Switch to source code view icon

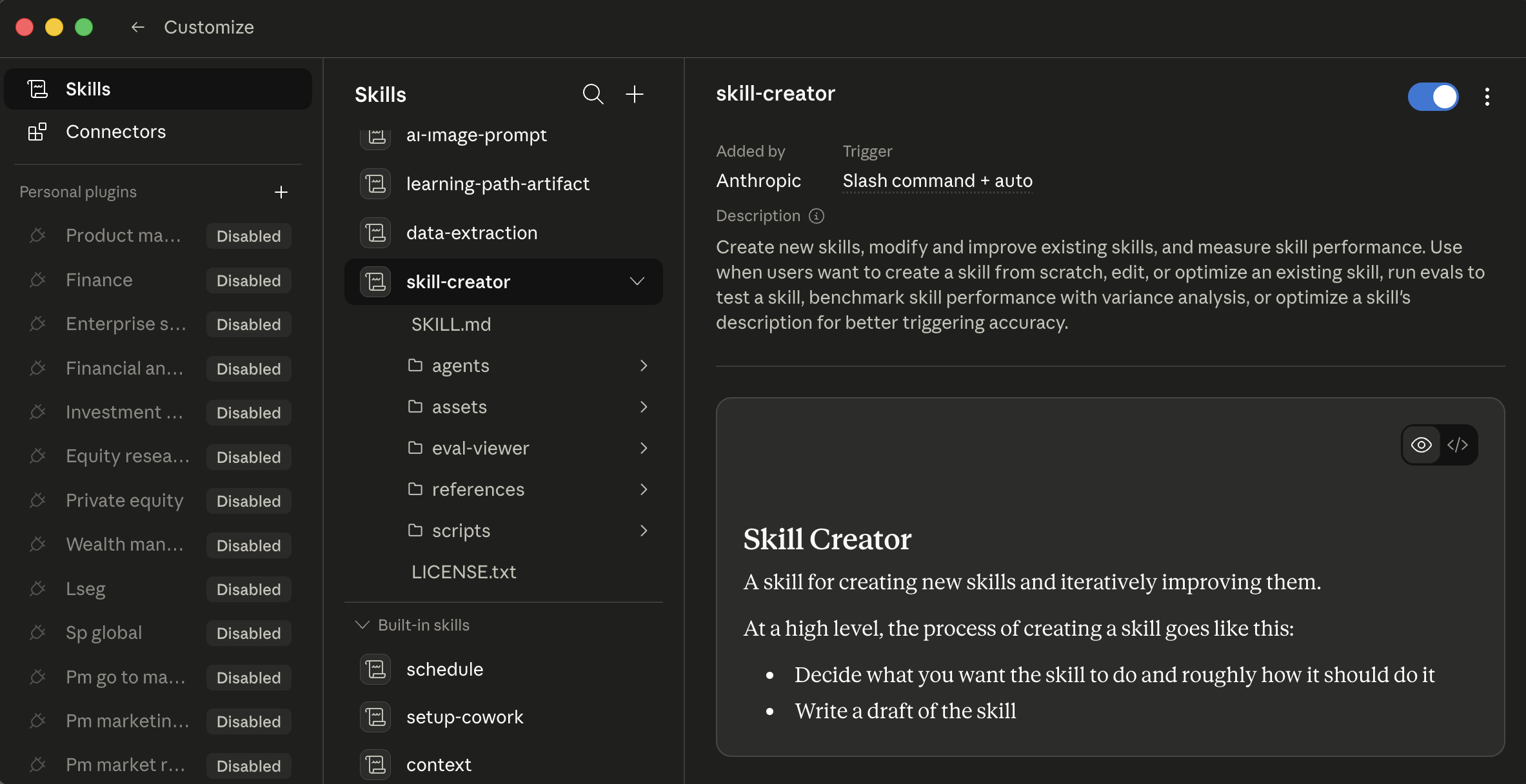pyautogui.click(x=1458, y=445)
